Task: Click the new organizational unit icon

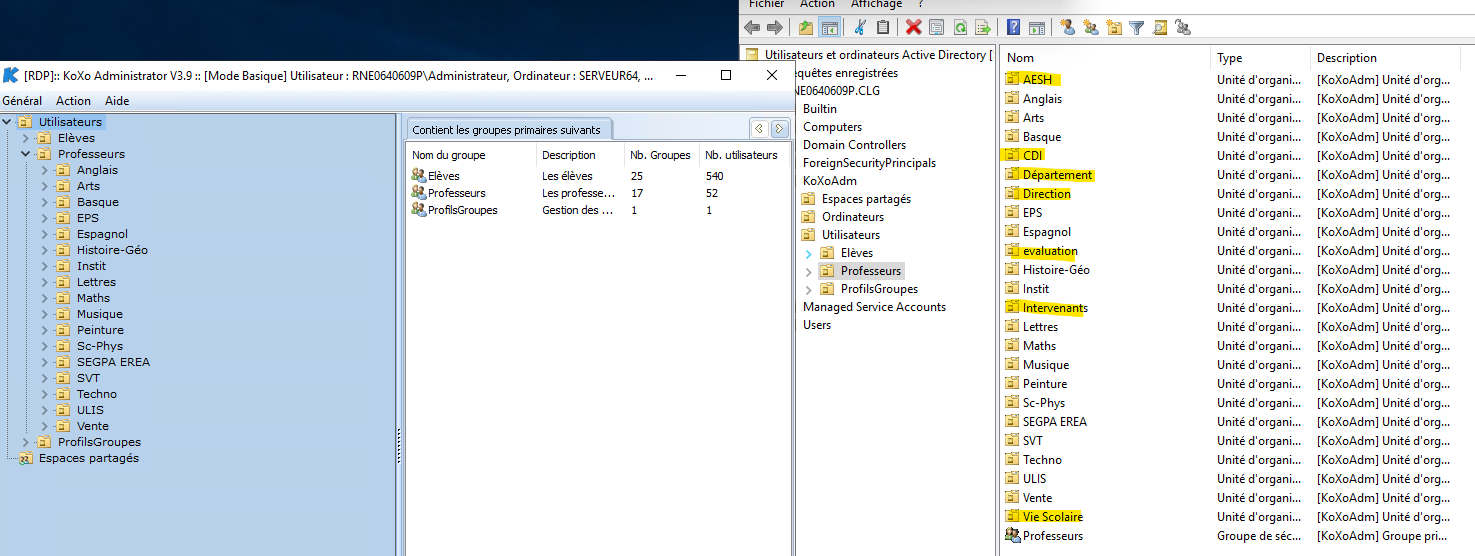Action: [x=1114, y=28]
